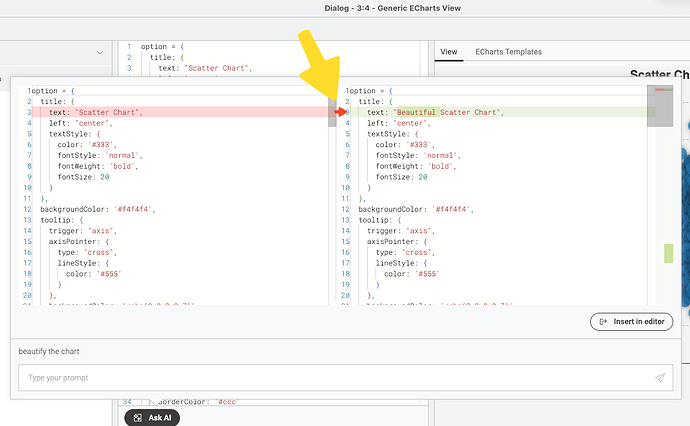Viewport: 690px width, 426px height.
Task: Click type: "cross" line in right pane
Action: (x=405, y=252)
